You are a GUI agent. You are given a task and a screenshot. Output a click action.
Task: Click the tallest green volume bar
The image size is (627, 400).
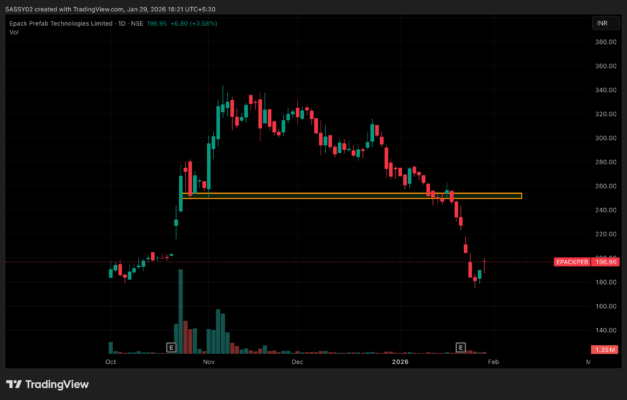pos(181,312)
